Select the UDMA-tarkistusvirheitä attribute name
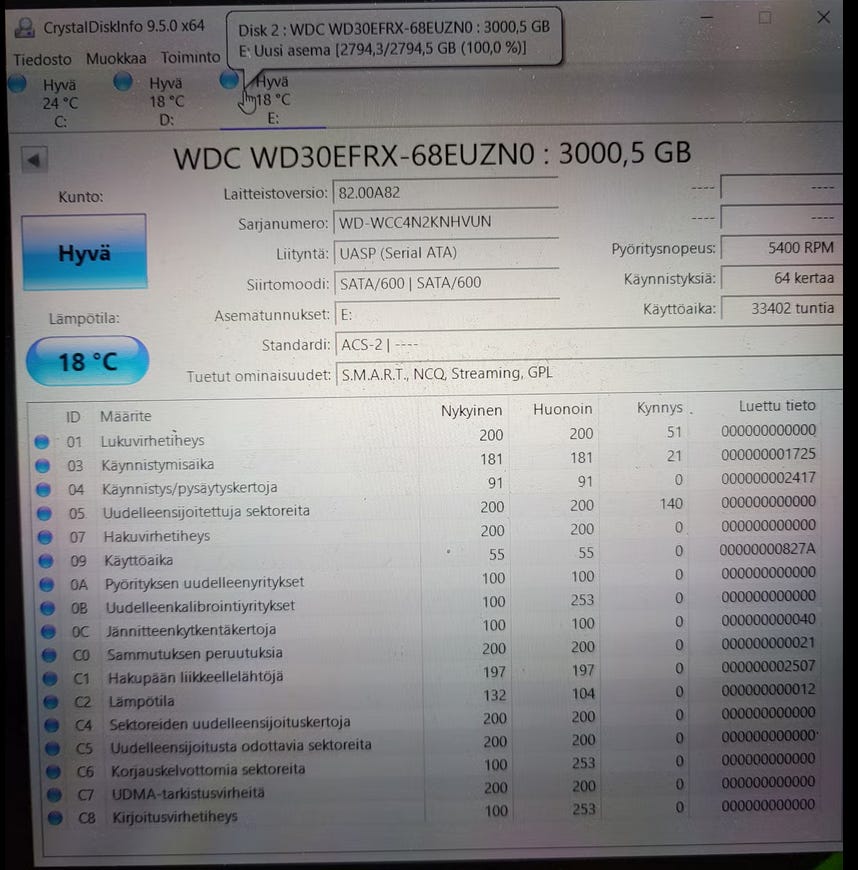The height and width of the screenshot is (870, 858). tap(188, 793)
